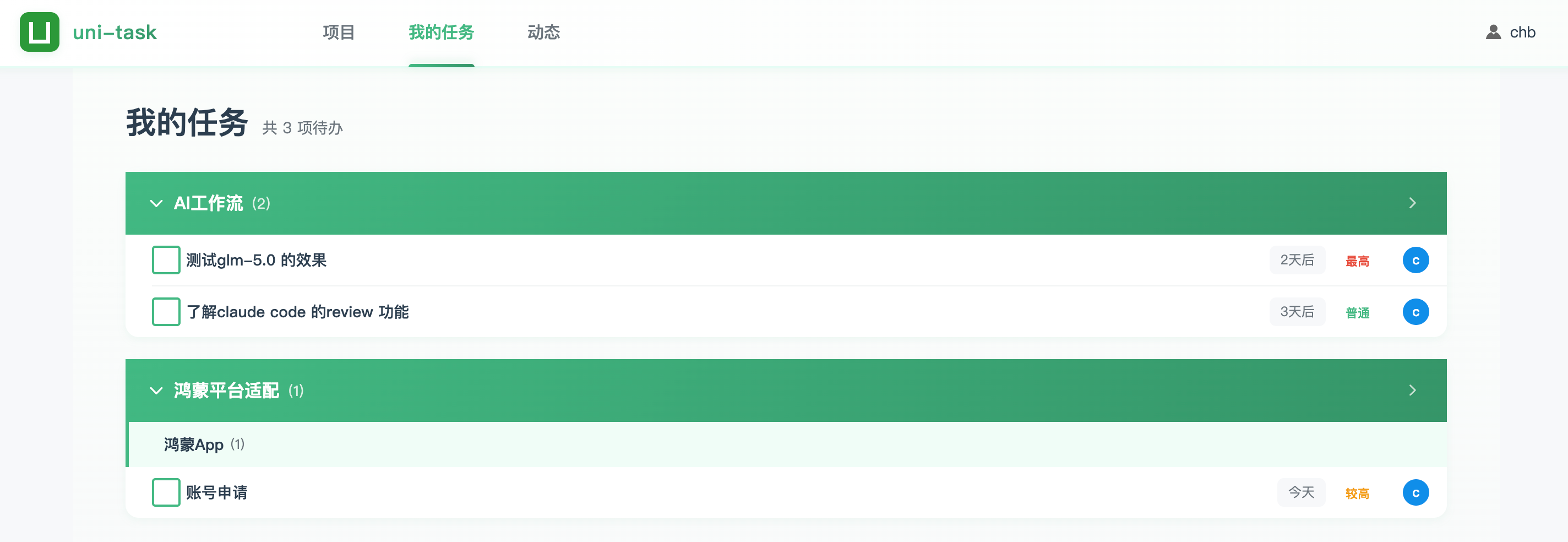Click the 较高 orange priority tag
The height and width of the screenshot is (542, 1568).
coord(1357,492)
